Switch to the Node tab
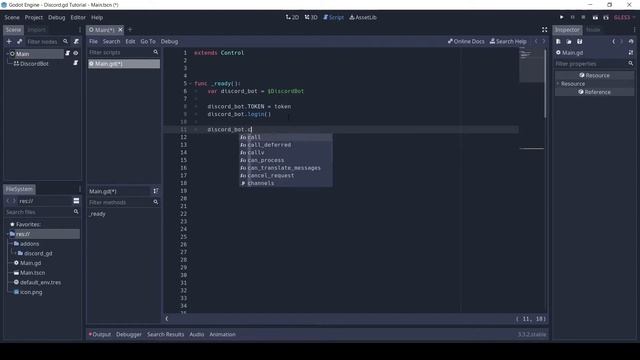Image resolution: width=640 pixels, height=360 pixels. pos(593,30)
